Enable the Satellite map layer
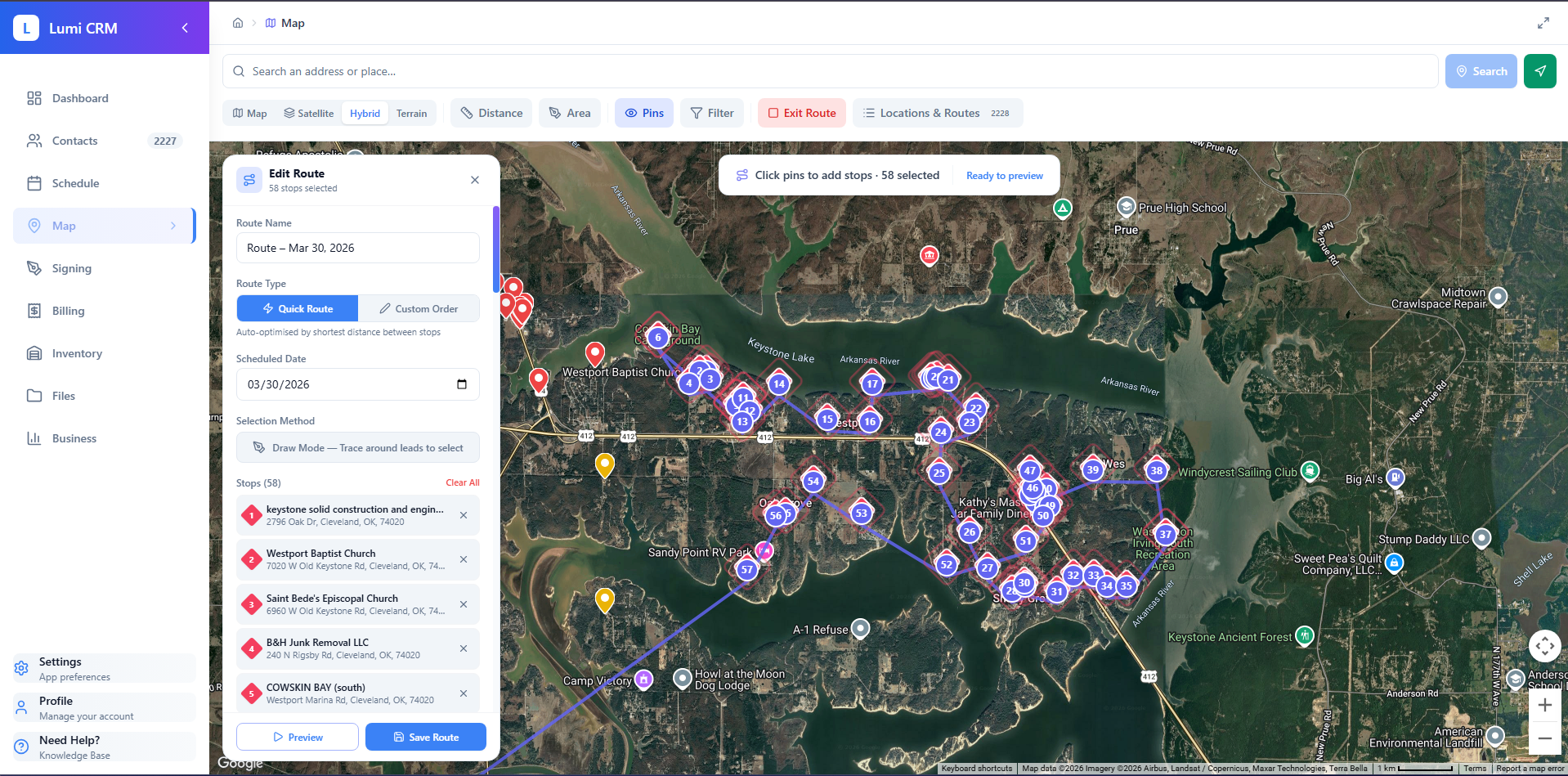Screen dimensions: 1568x776 (308, 113)
